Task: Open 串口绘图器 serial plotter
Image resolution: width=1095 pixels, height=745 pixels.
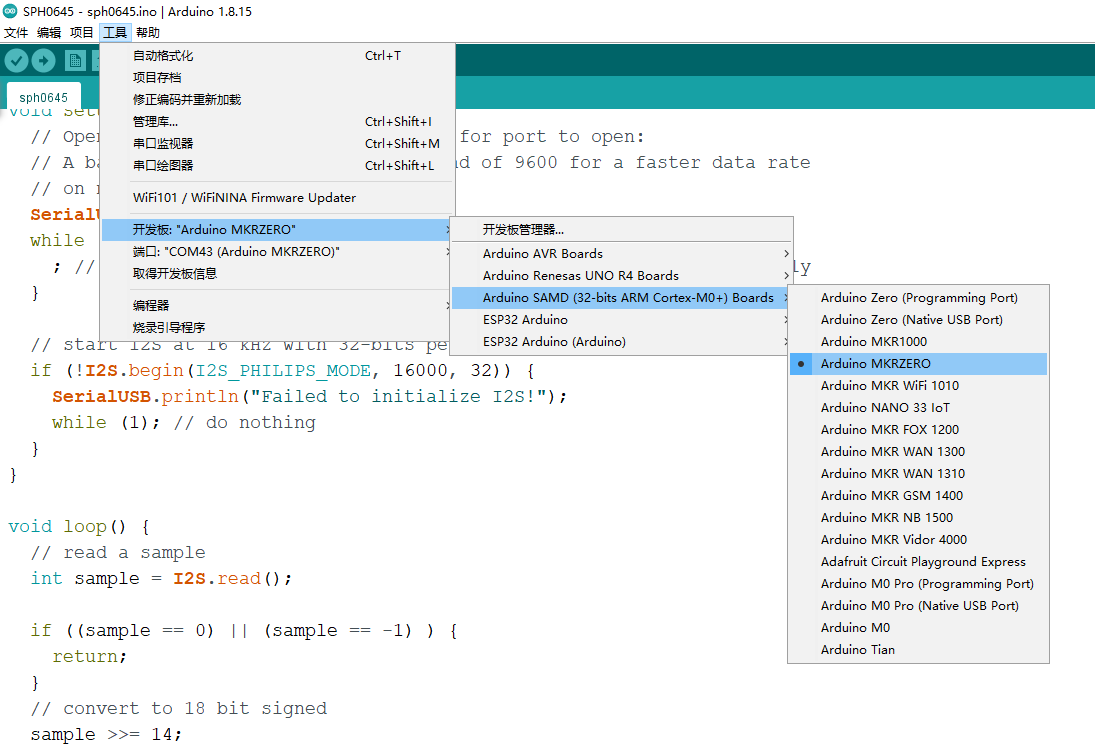Action: [x=277, y=165]
